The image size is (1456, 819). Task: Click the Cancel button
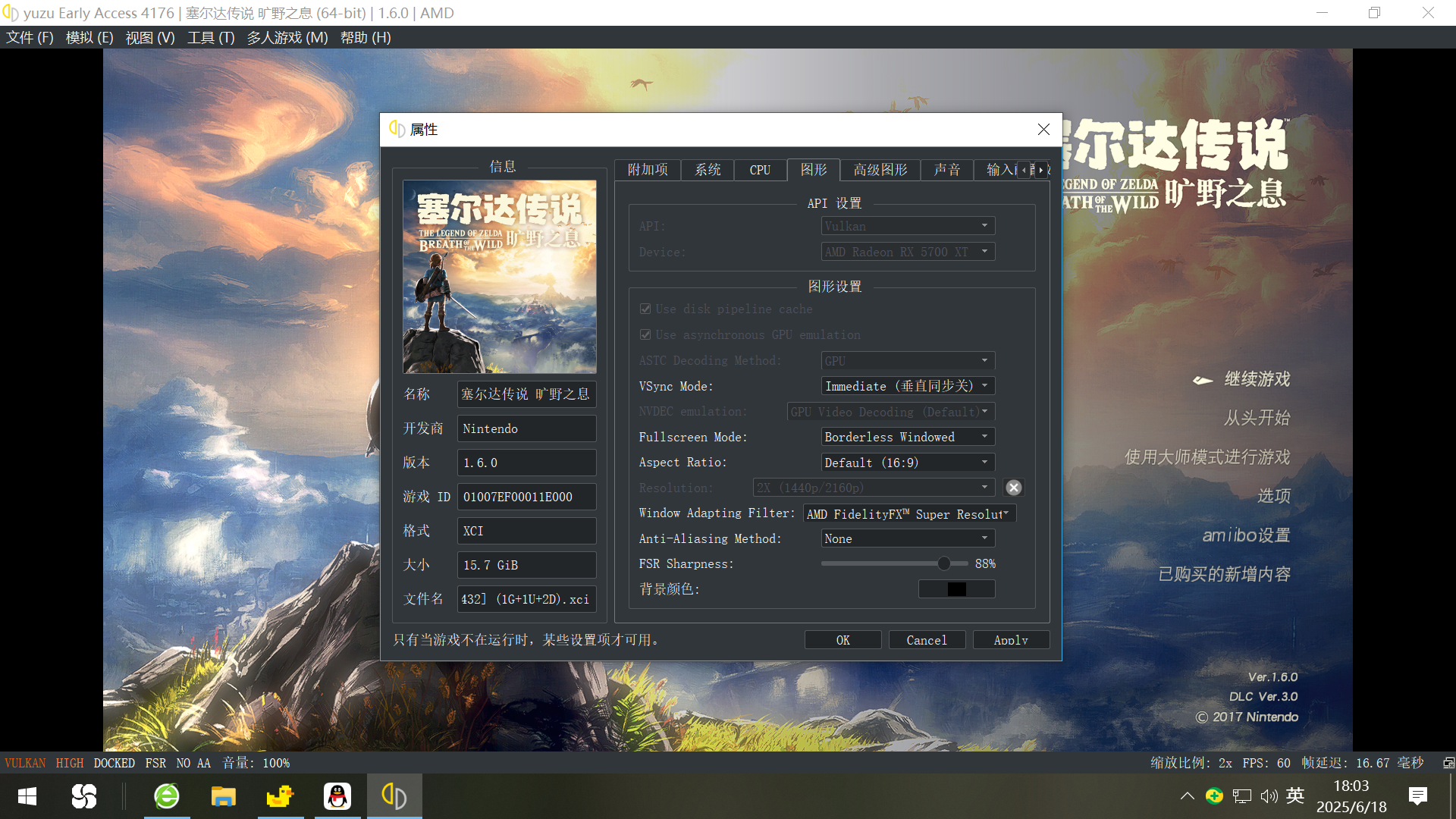(x=927, y=640)
